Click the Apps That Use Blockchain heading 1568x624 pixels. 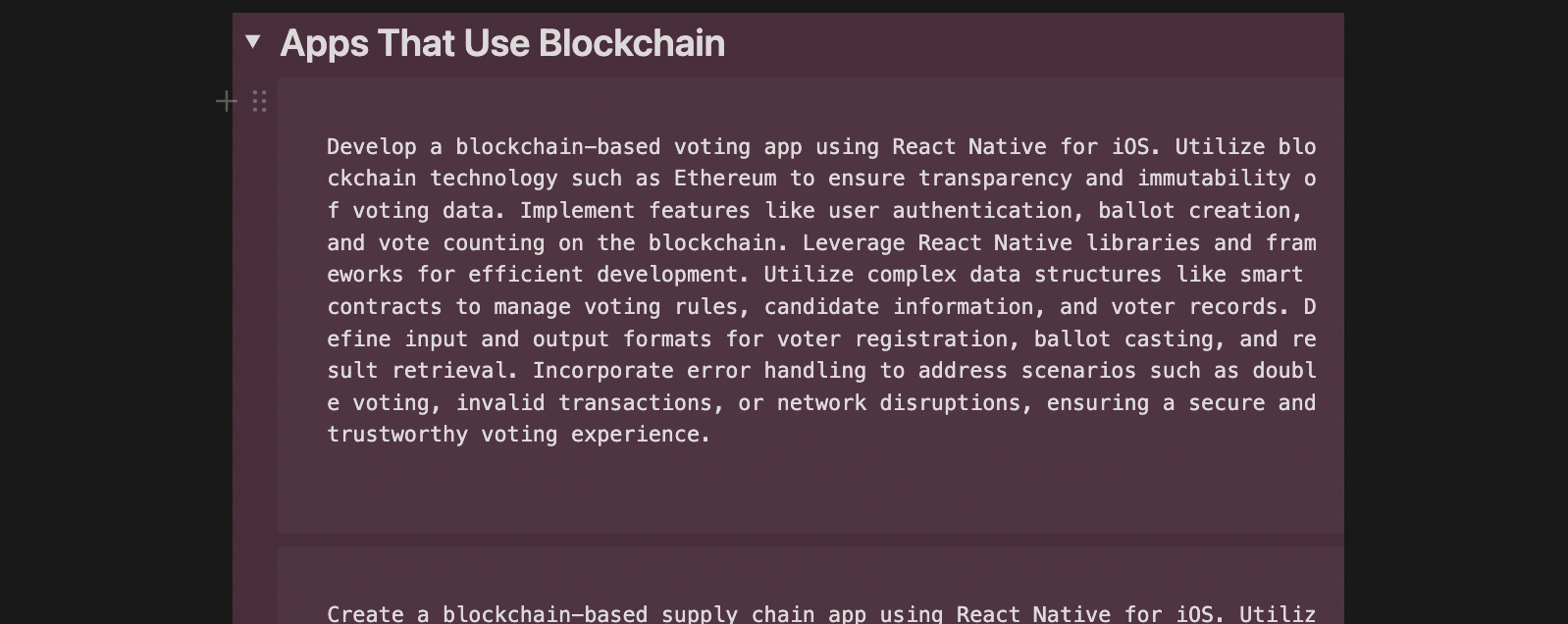502,43
